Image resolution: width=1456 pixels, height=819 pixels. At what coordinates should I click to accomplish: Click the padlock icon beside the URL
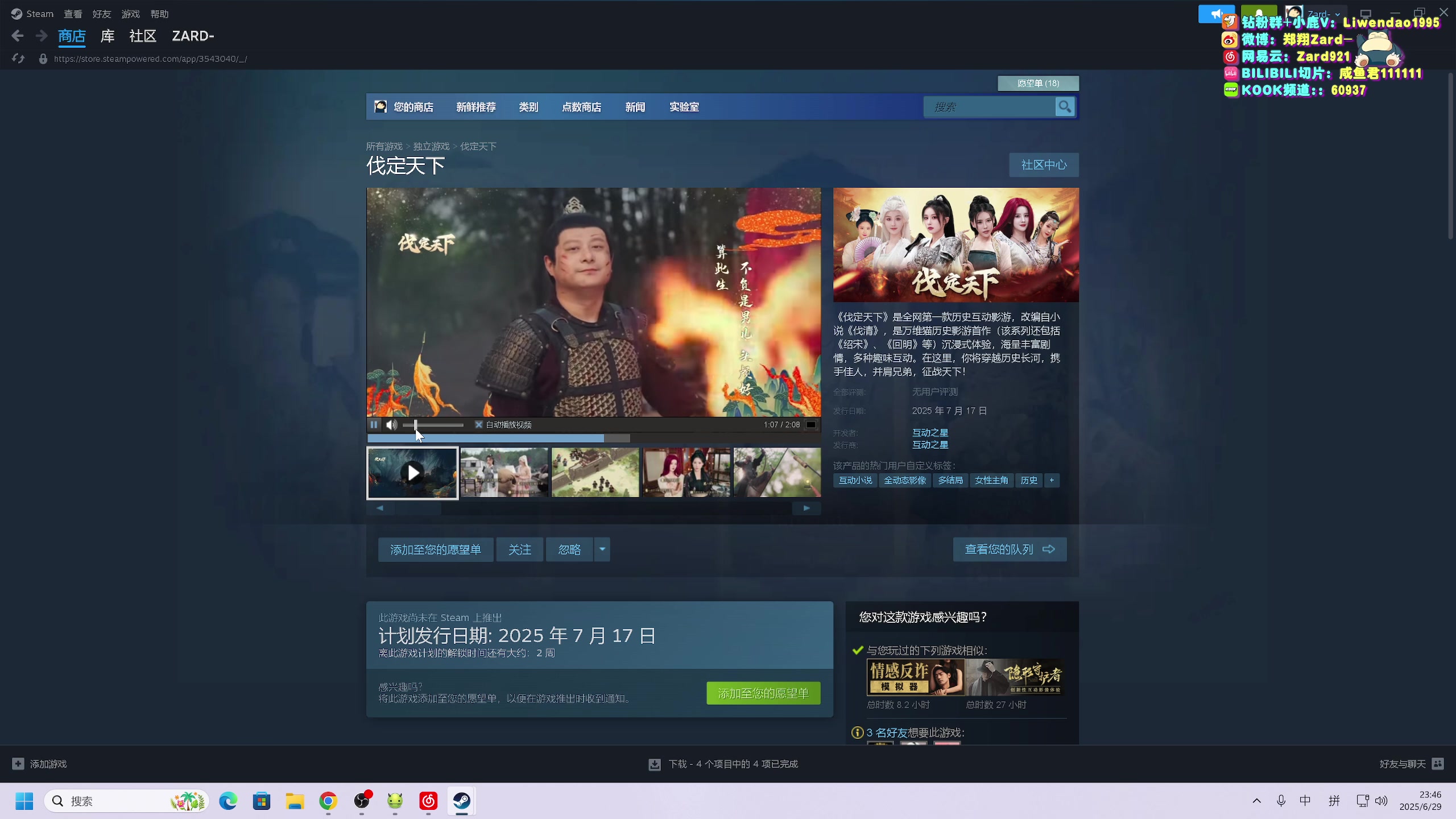pos(43,59)
